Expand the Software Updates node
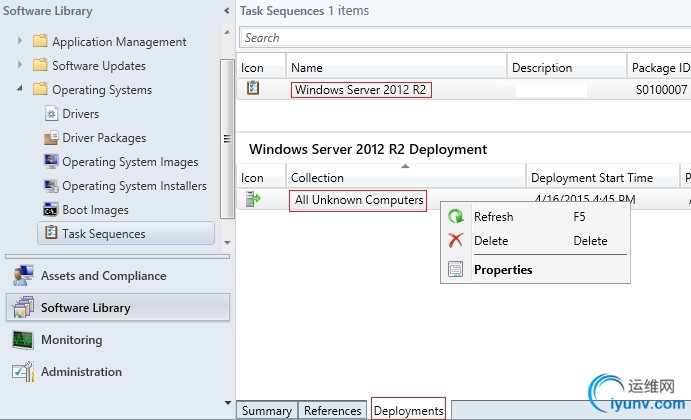 pyautogui.click(x=19, y=65)
